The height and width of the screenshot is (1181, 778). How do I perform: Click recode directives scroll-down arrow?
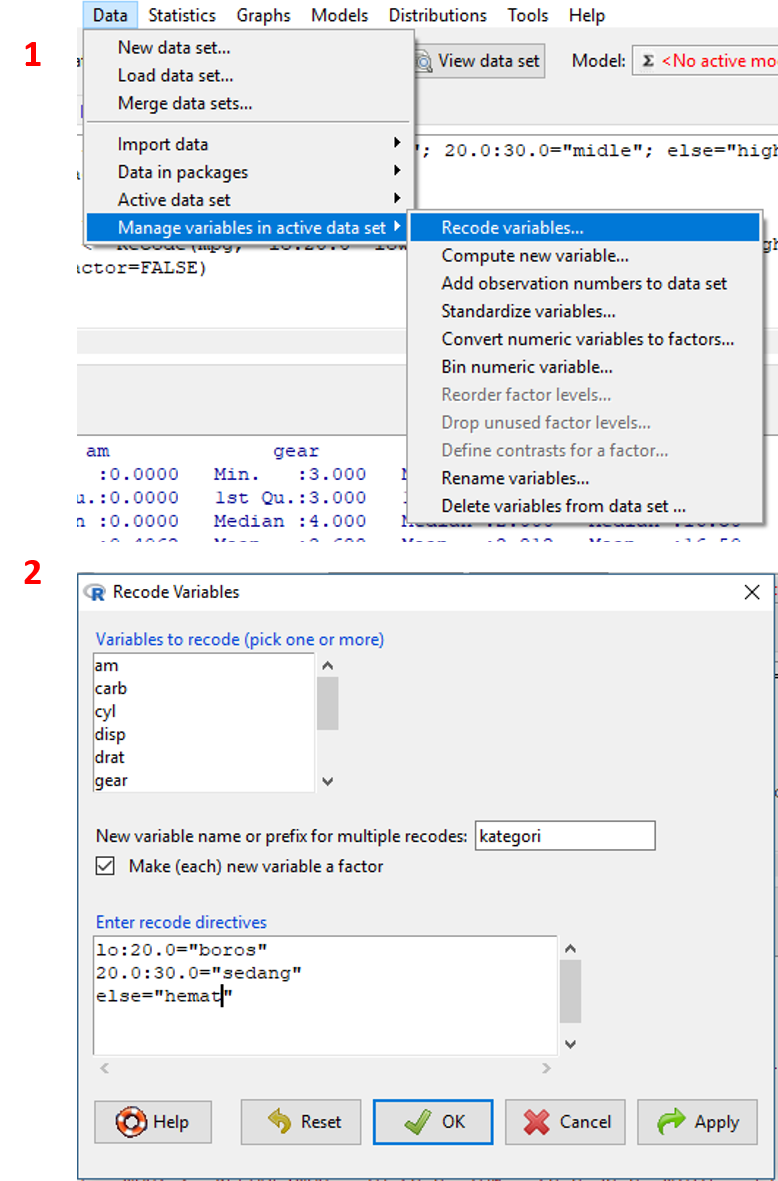point(571,1044)
